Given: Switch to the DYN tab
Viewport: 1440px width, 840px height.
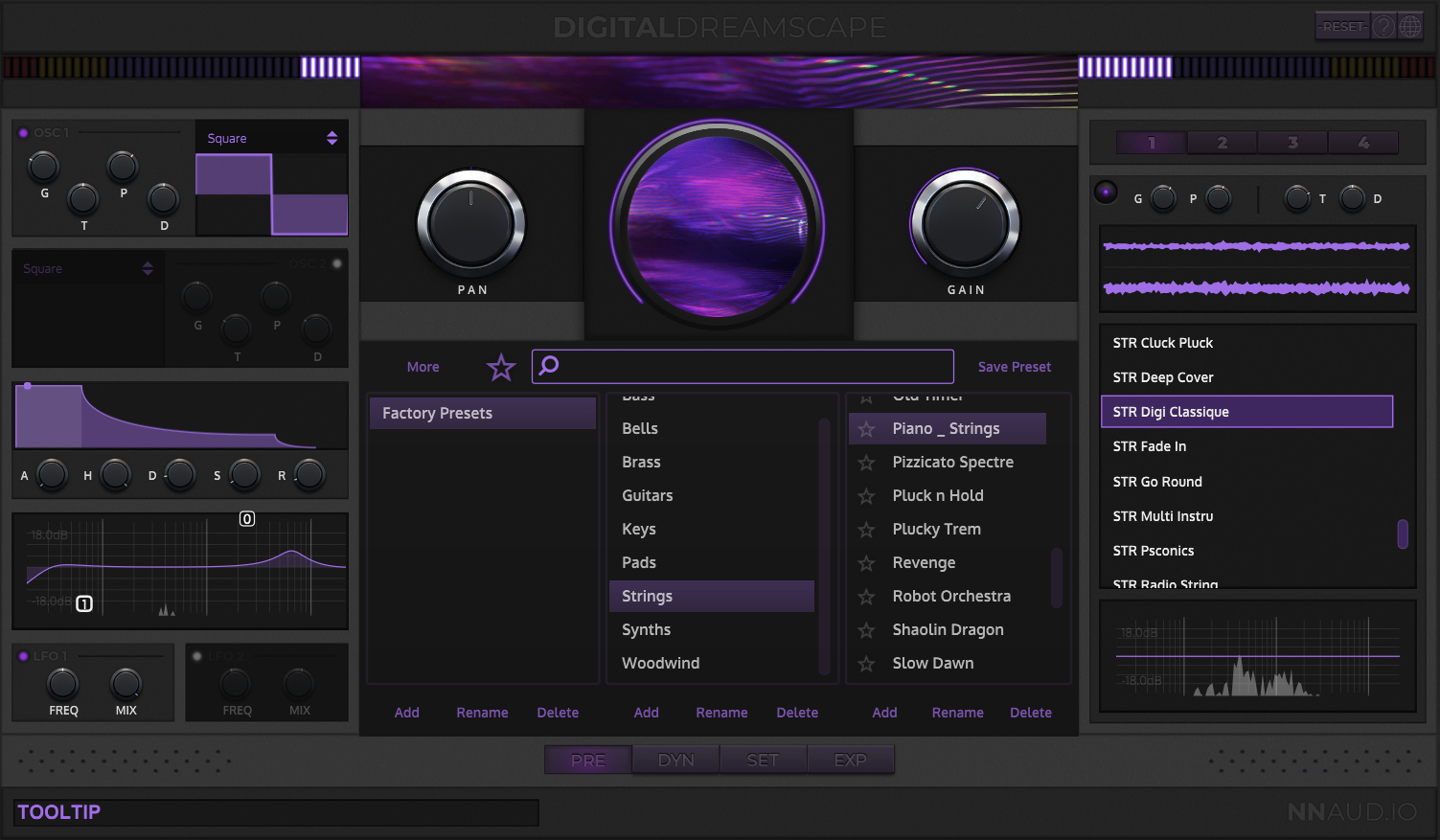Looking at the screenshot, I should coord(676,761).
